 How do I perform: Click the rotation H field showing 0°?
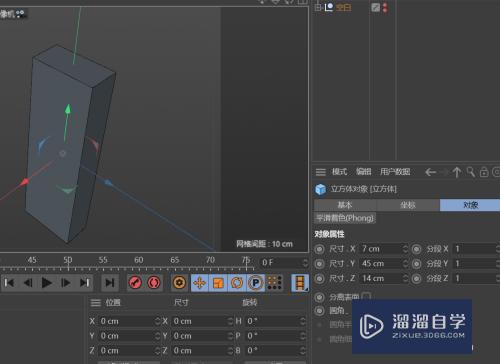[x=272, y=321]
